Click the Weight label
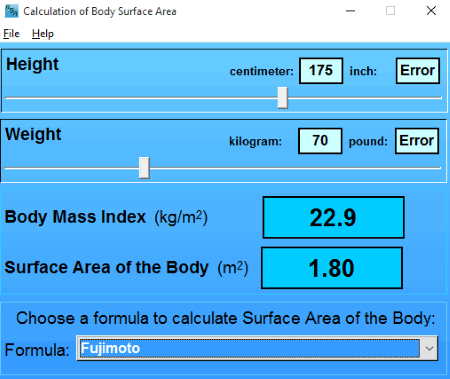This screenshot has height=379, width=450. [x=33, y=135]
